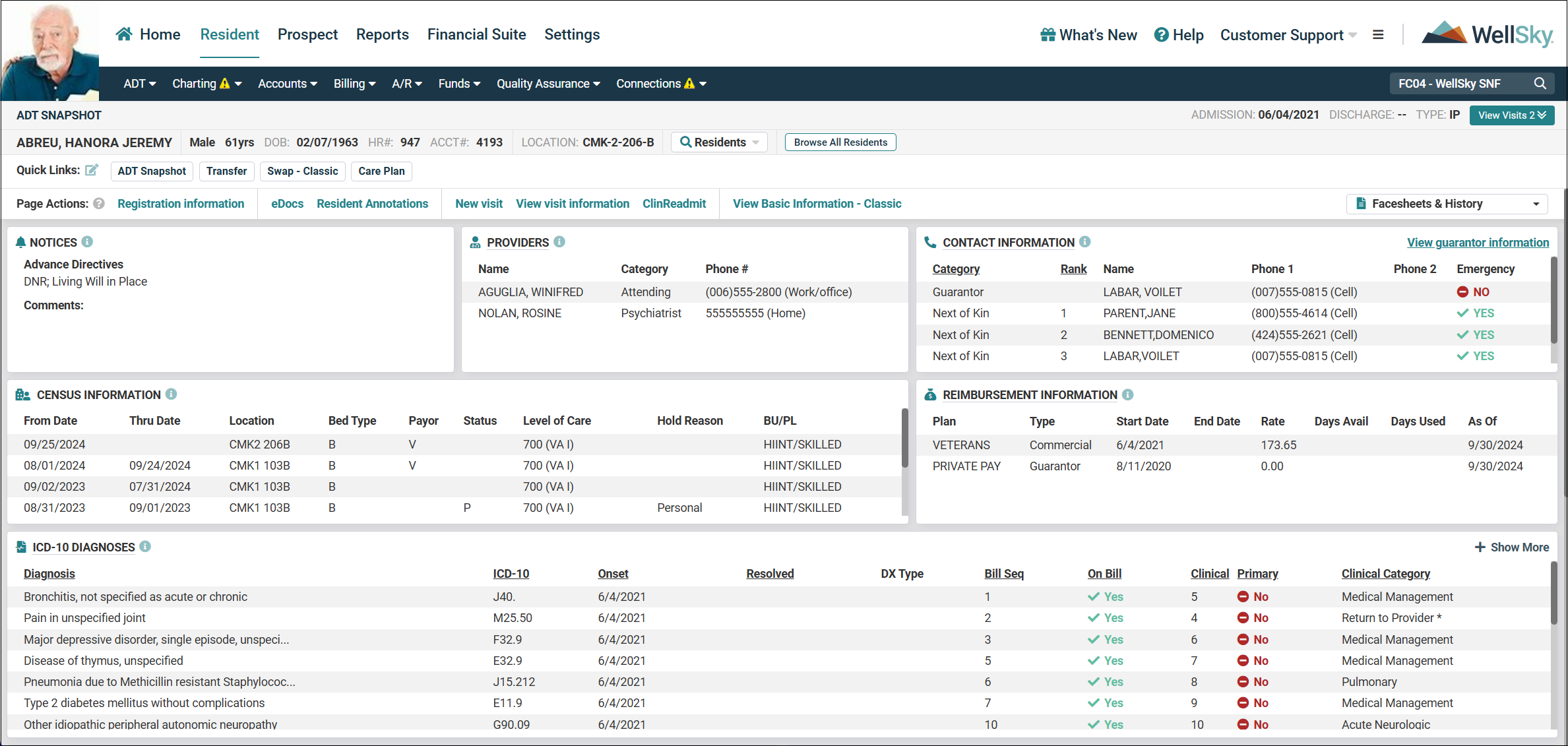
Task: Open the ICD-10 Diagnoses info icon
Action: [x=145, y=547]
